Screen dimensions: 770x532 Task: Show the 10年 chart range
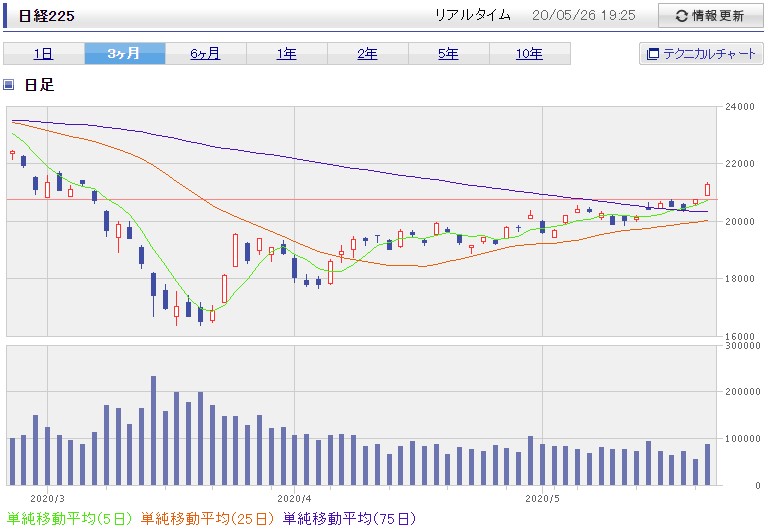pyautogui.click(x=530, y=54)
